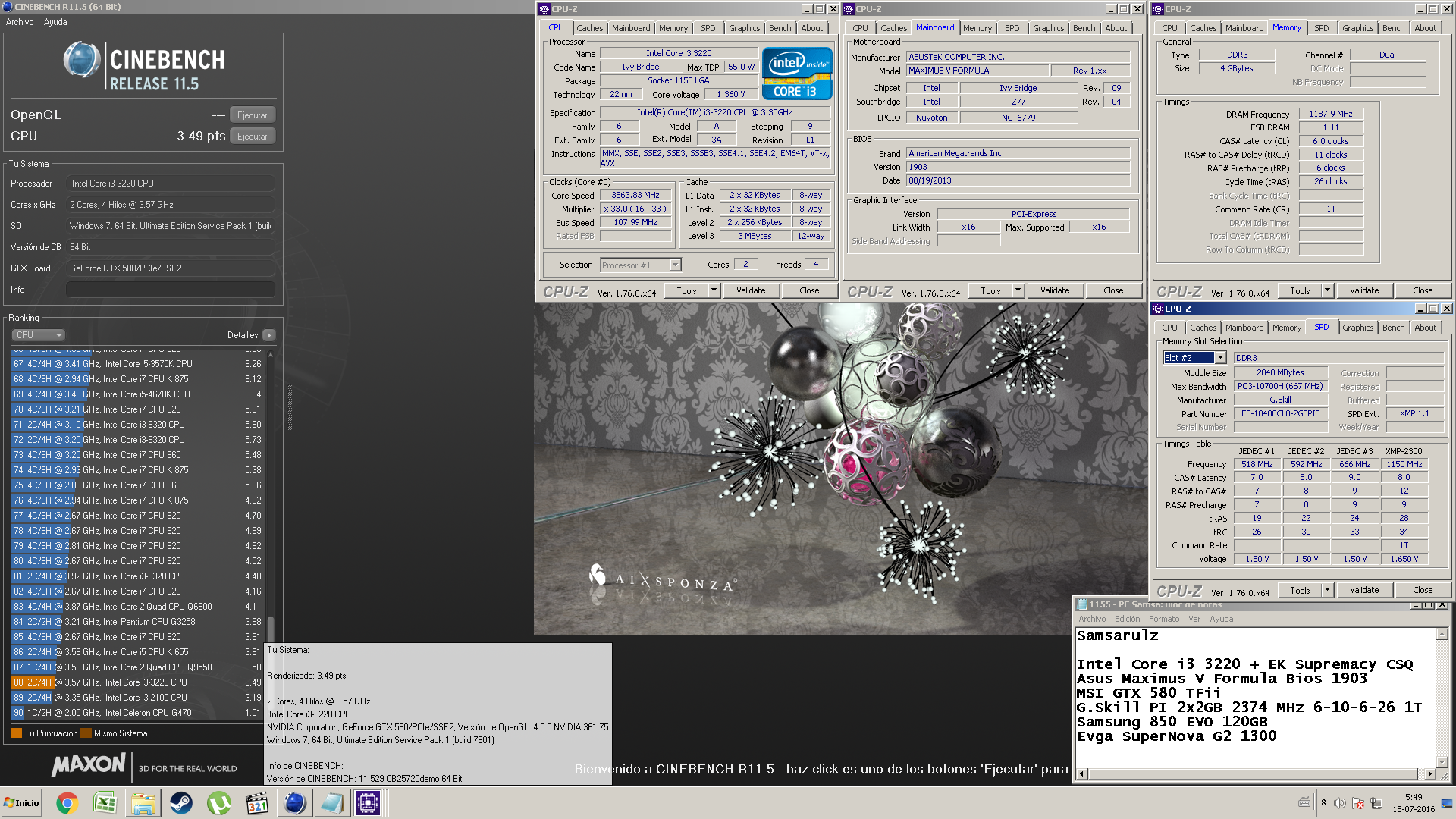Select ranking row 'Intel Pentium CPU G3258'
The width and height of the screenshot is (1456, 819).
tap(136, 622)
